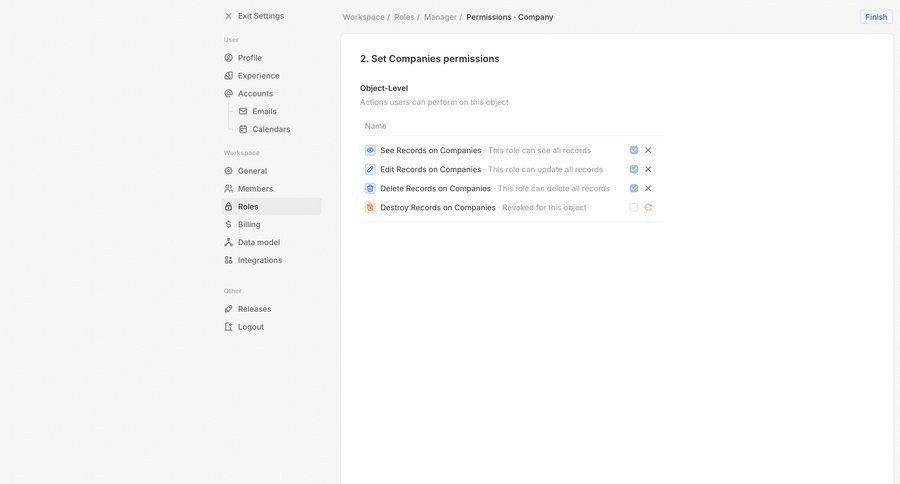900x484 pixels.
Task: Click '2. Set Companies permissions' heading
Action: [429, 59]
